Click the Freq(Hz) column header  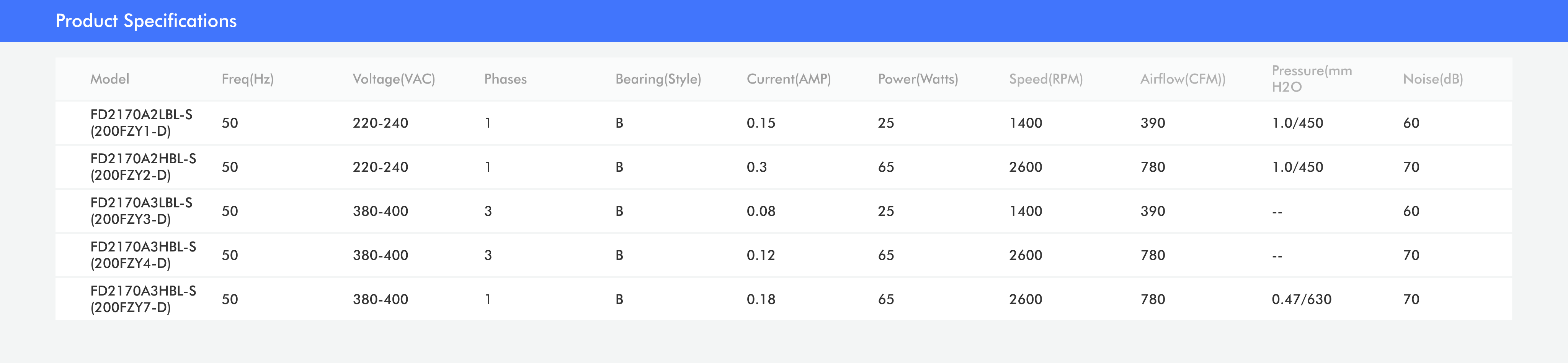247,79
